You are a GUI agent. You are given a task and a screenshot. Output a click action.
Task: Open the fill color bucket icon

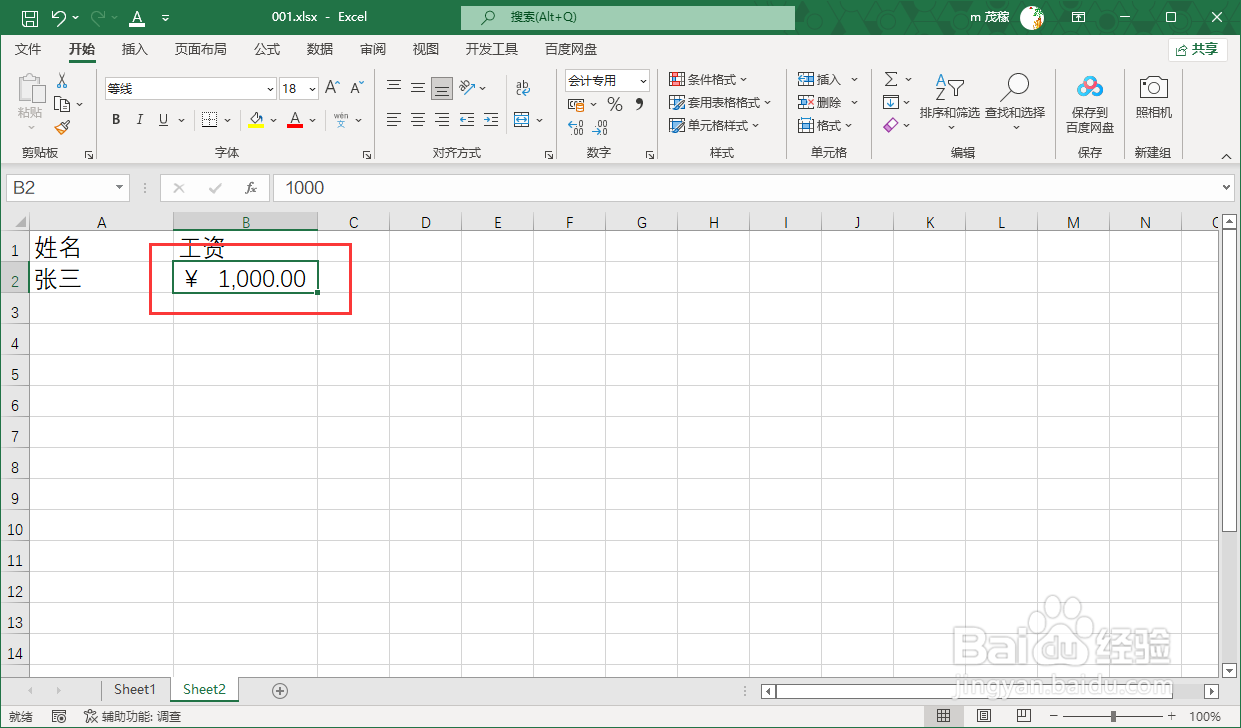[256, 119]
